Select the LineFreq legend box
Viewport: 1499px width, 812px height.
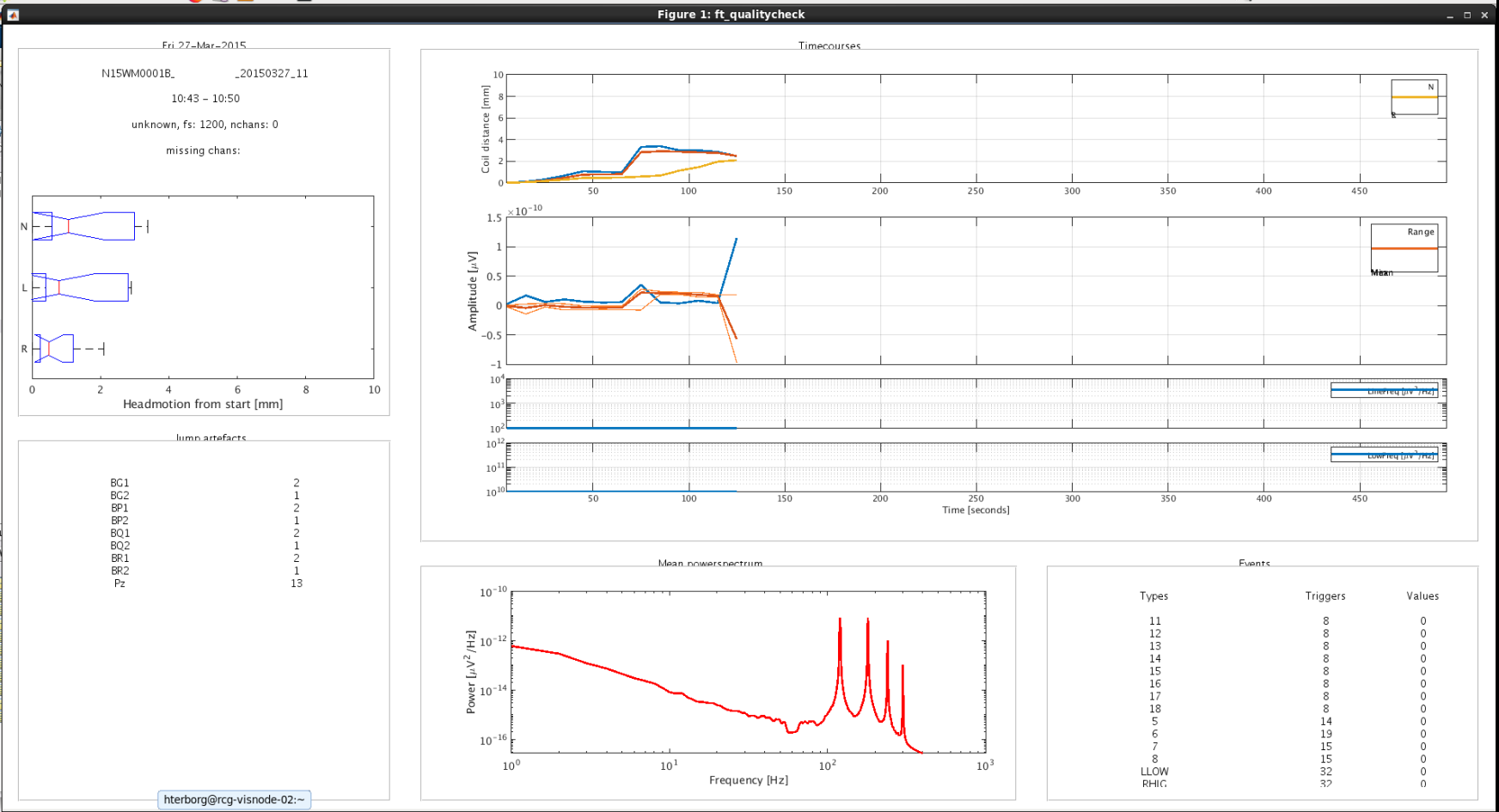pos(1384,390)
